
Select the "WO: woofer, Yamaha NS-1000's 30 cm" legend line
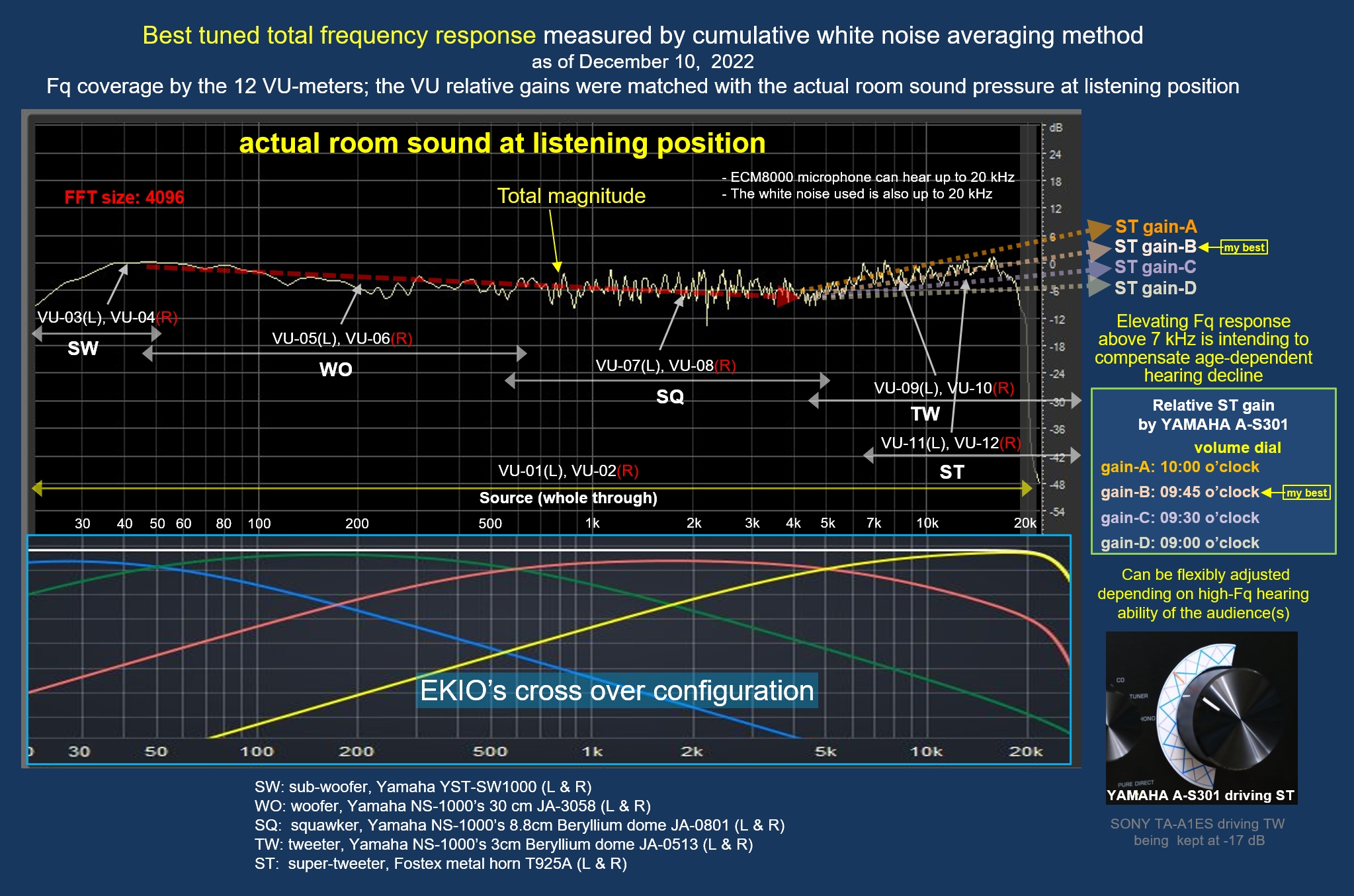tap(452, 806)
